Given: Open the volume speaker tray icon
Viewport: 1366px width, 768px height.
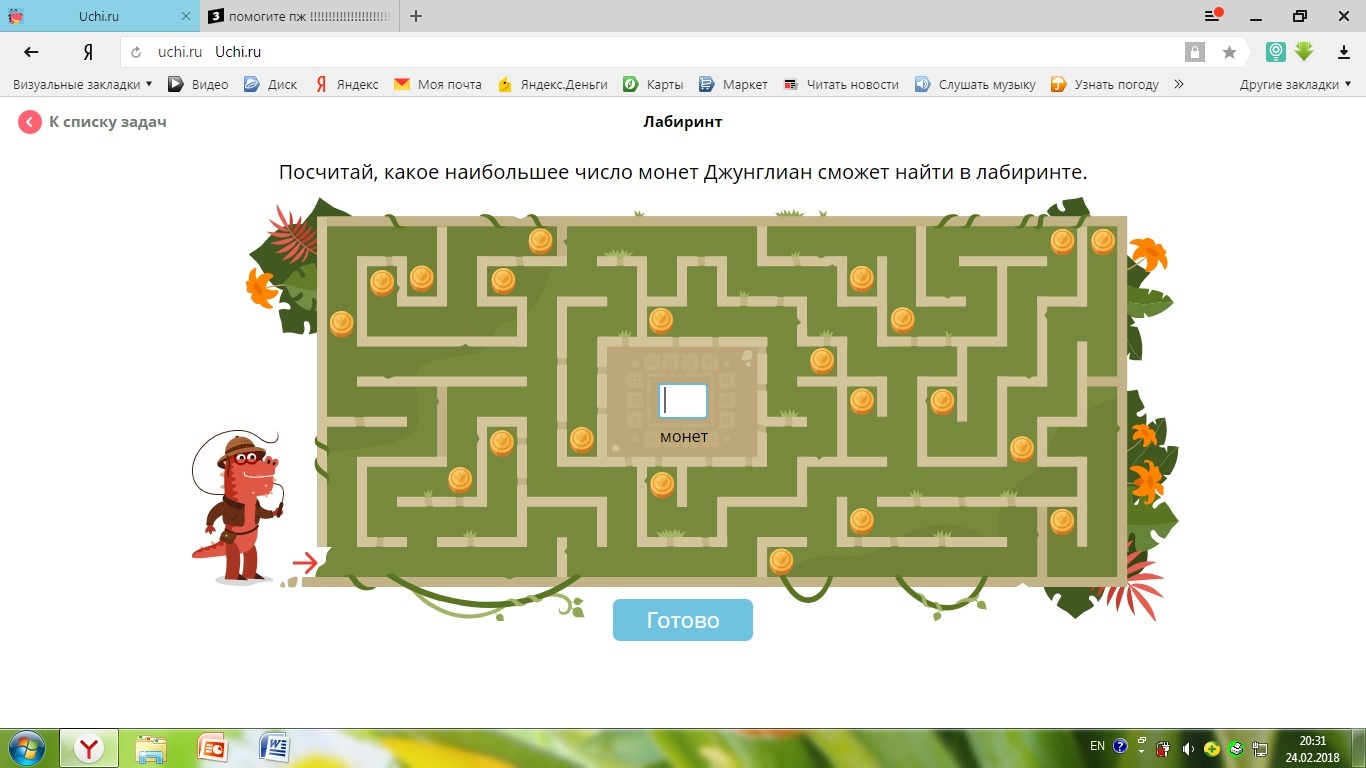Looking at the screenshot, I should [x=1188, y=748].
